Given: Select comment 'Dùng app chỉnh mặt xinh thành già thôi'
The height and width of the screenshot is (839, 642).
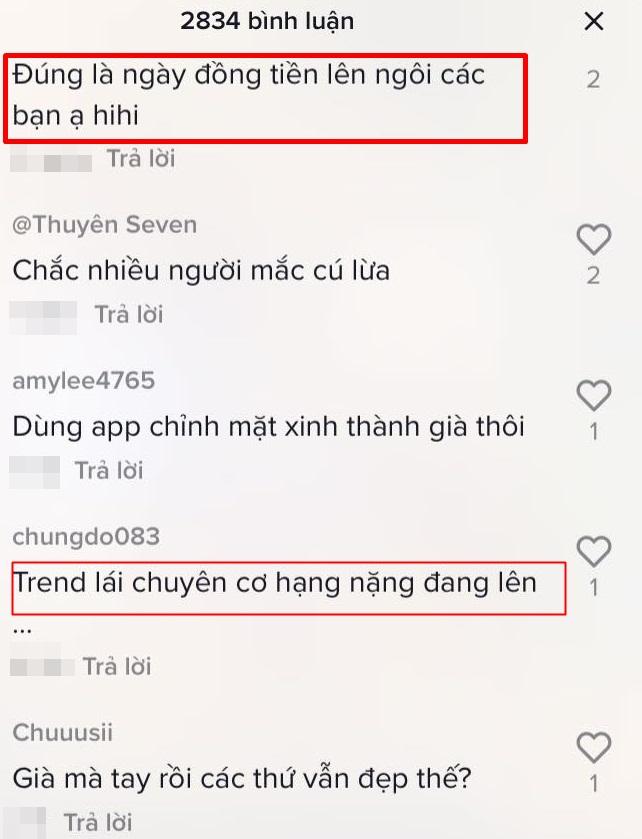Looking at the screenshot, I should click(x=268, y=427).
